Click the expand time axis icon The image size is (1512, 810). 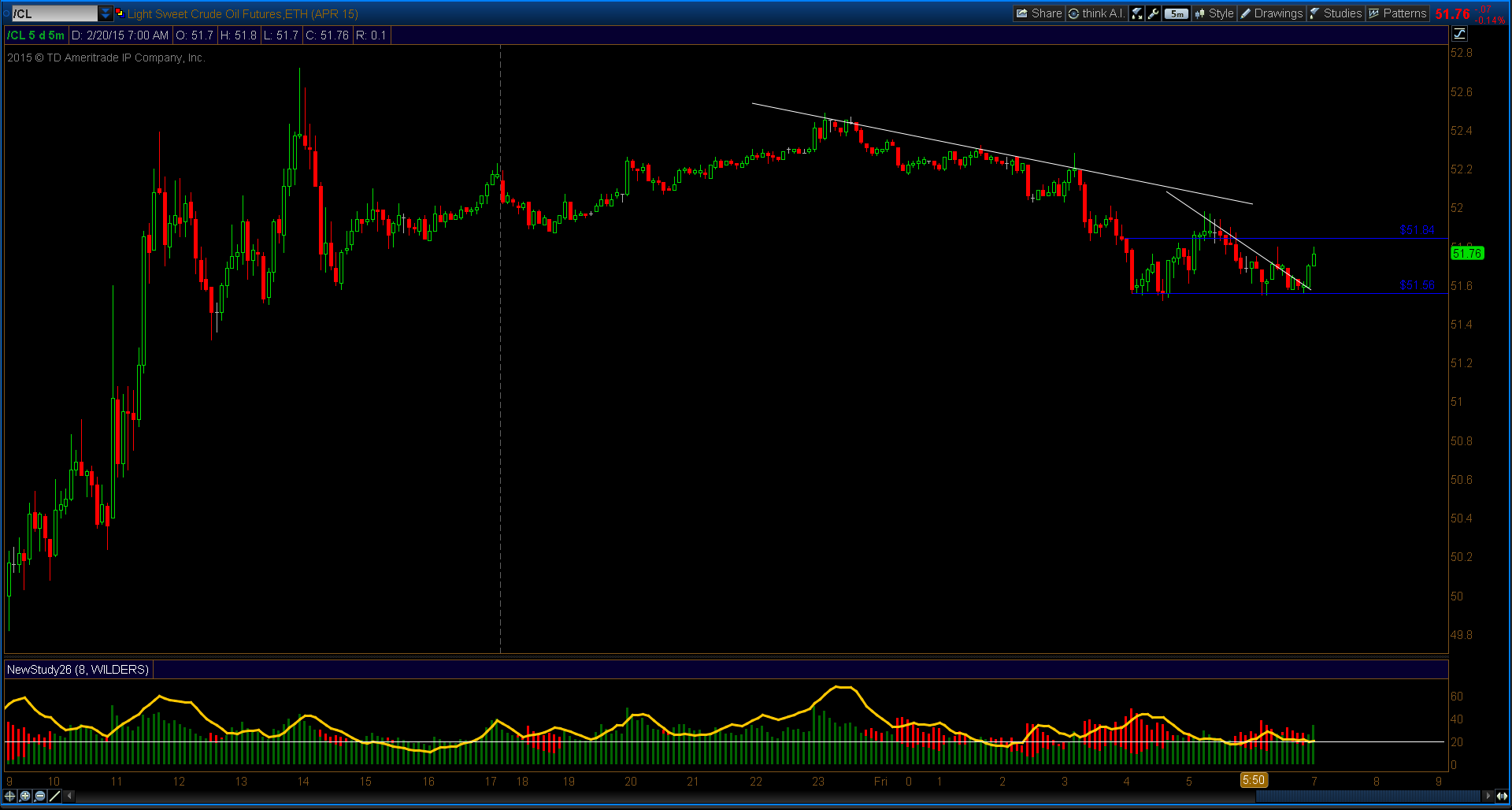point(1503,796)
